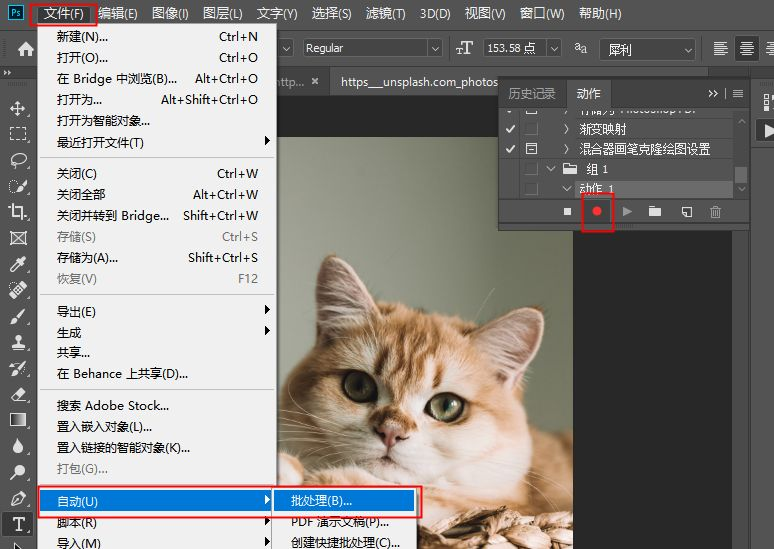The width and height of the screenshot is (774, 549).
Task: Click the 153.58 点 font size field
Action: (514, 48)
